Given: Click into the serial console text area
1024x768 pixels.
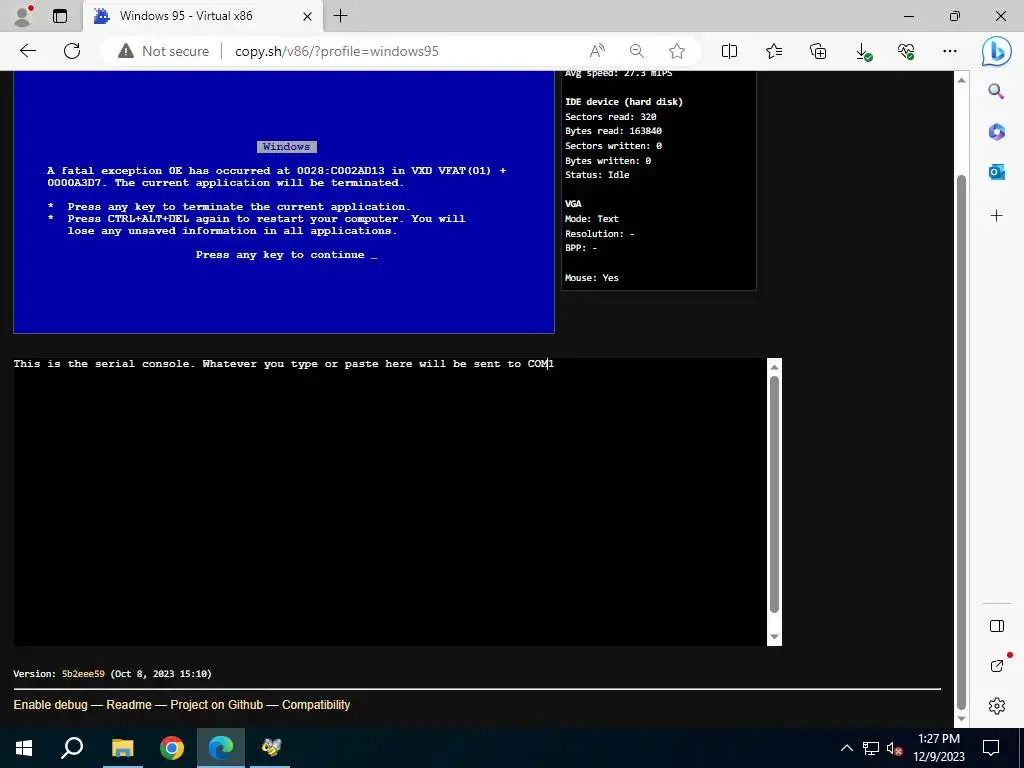Looking at the screenshot, I should click(x=389, y=502).
